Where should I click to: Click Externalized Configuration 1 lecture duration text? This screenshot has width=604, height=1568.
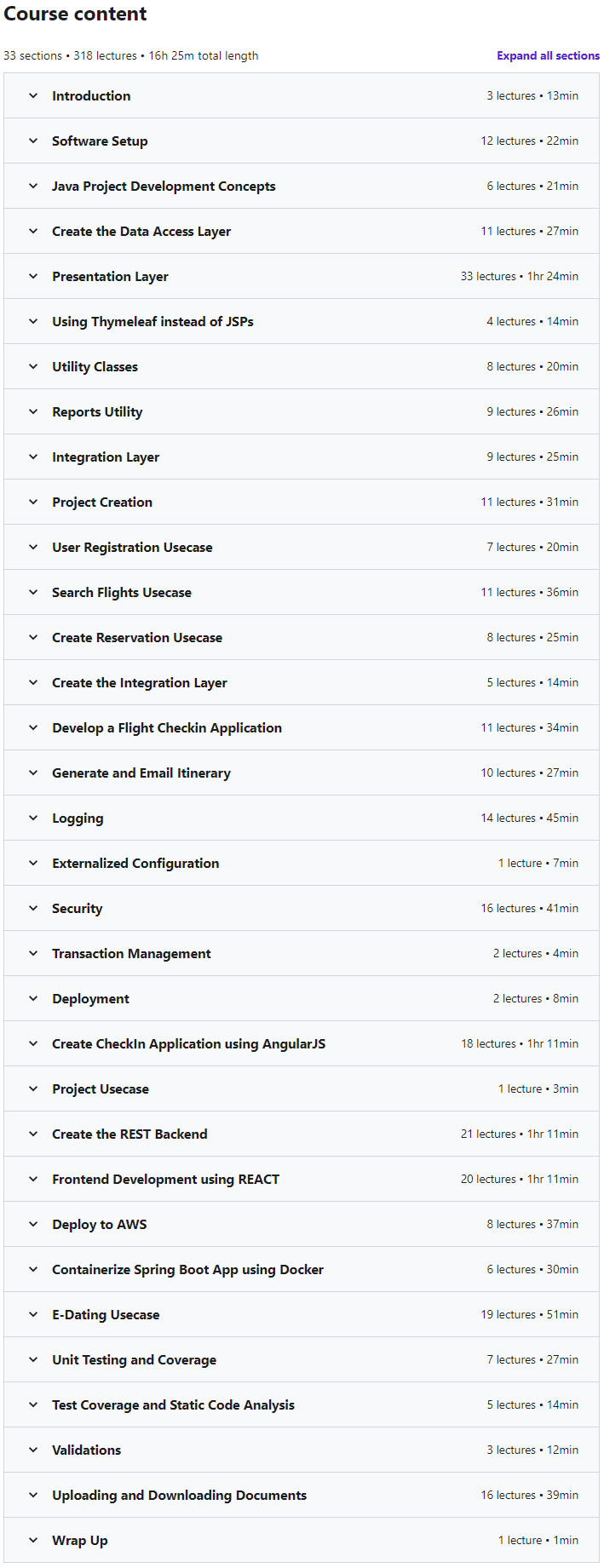tap(538, 863)
